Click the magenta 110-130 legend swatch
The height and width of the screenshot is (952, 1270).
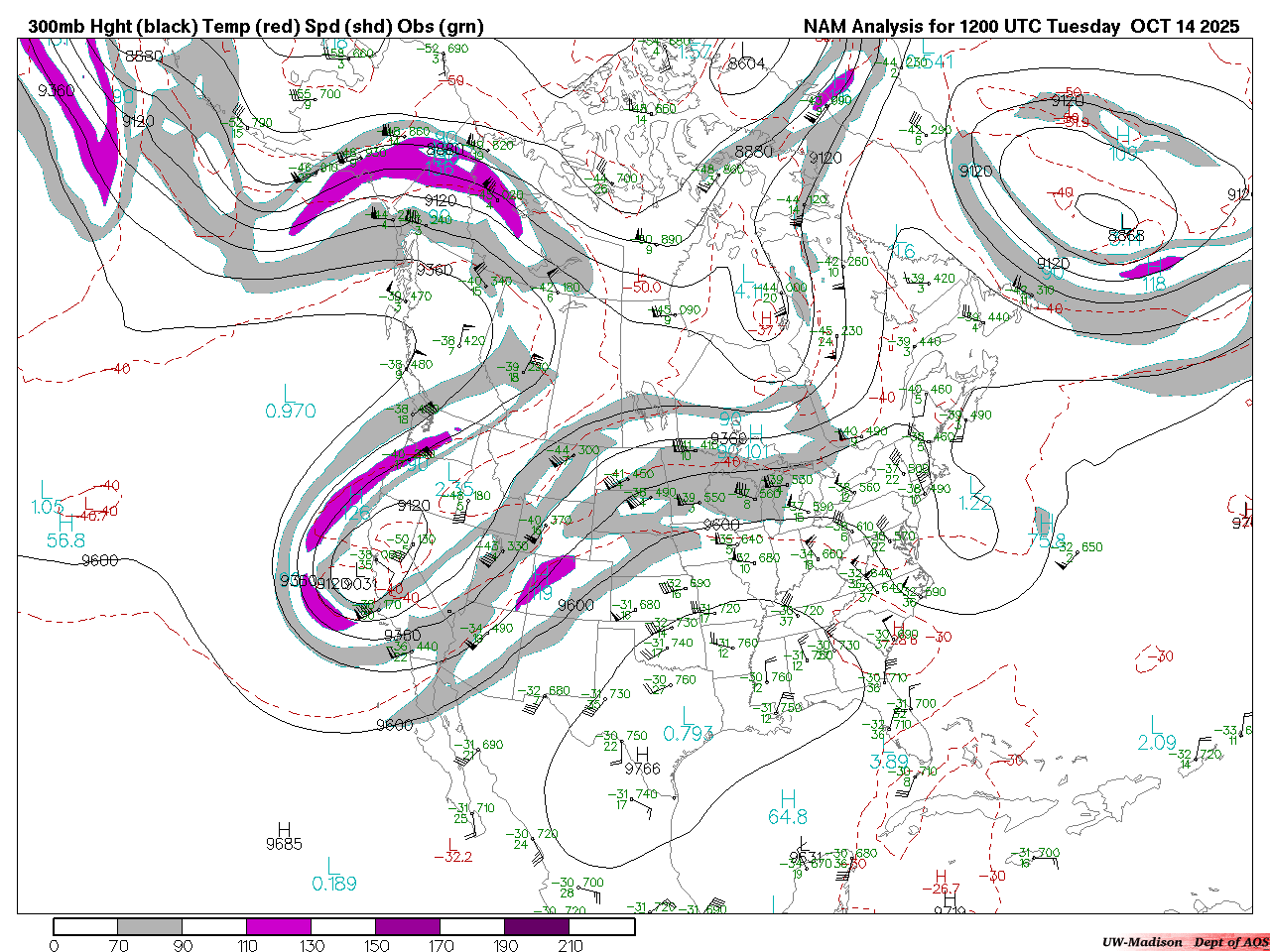pyautogui.click(x=279, y=926)
